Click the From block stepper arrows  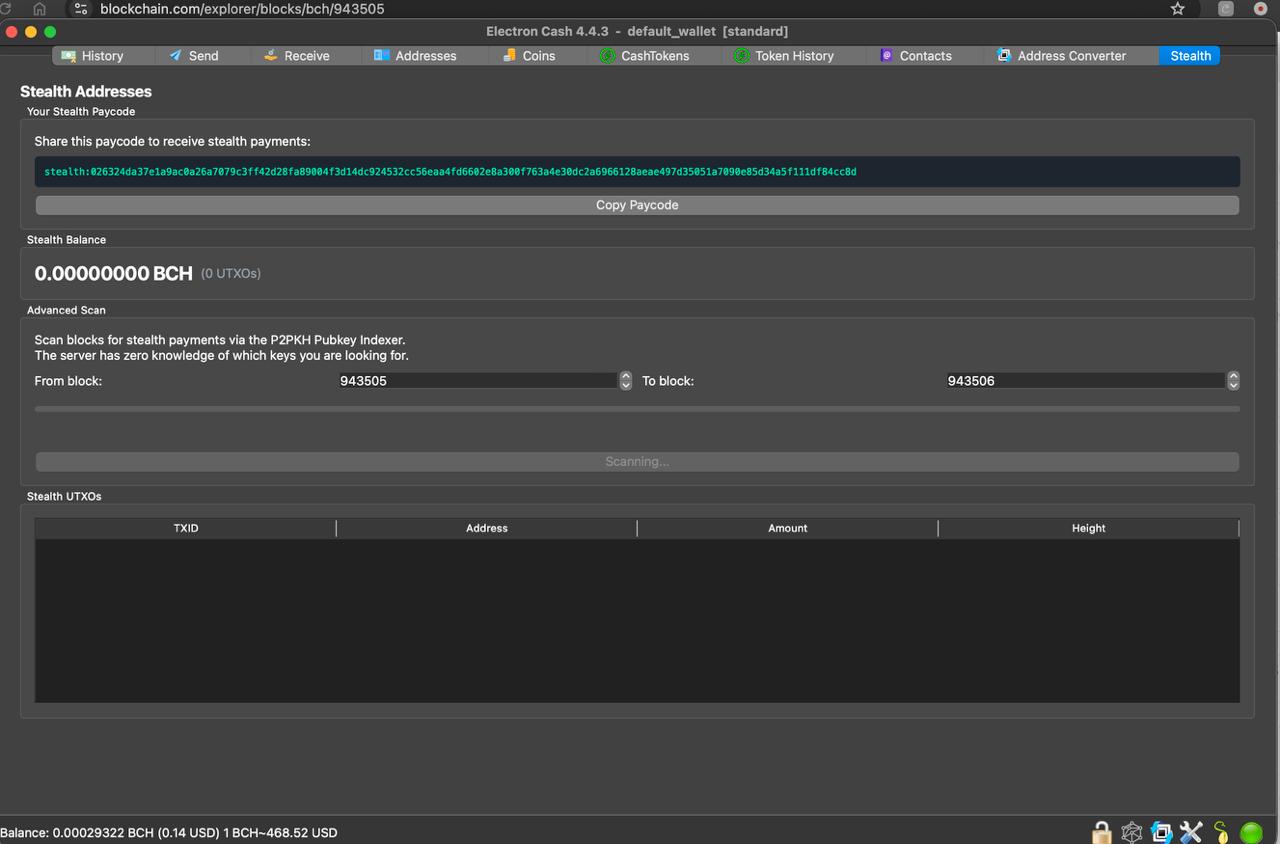click(x=626, y=381)
